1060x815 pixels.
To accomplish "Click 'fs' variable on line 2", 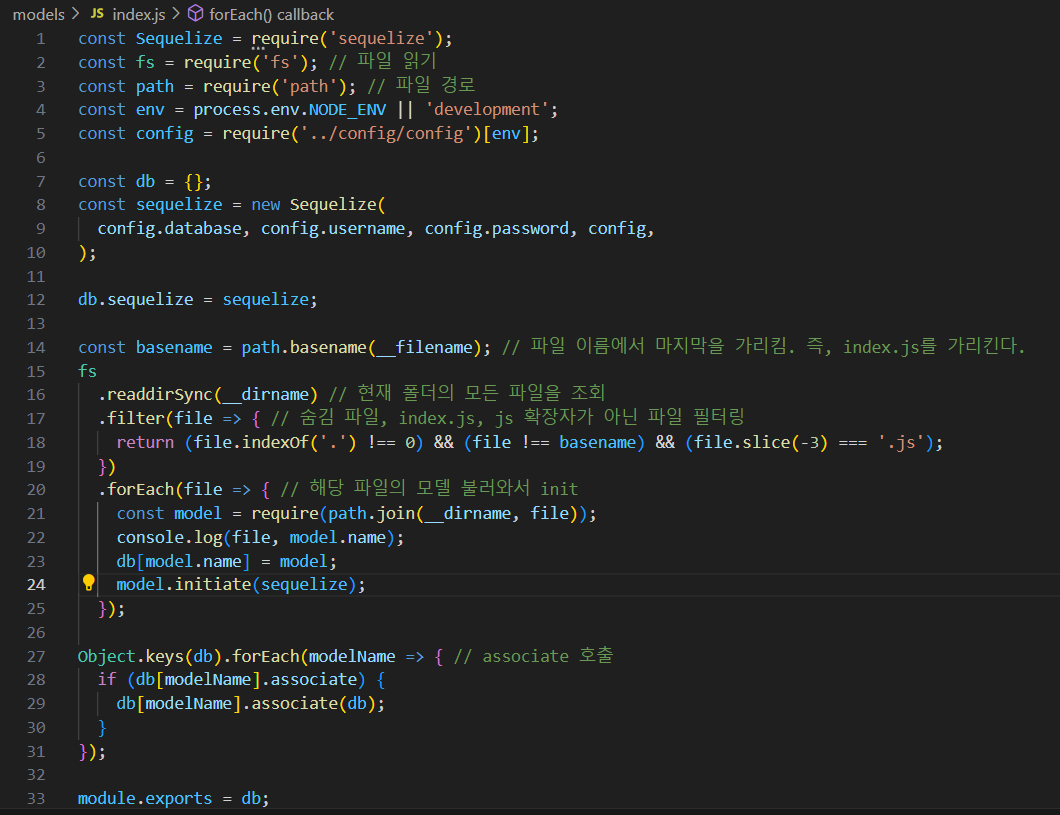I will (x=145, y=62).
